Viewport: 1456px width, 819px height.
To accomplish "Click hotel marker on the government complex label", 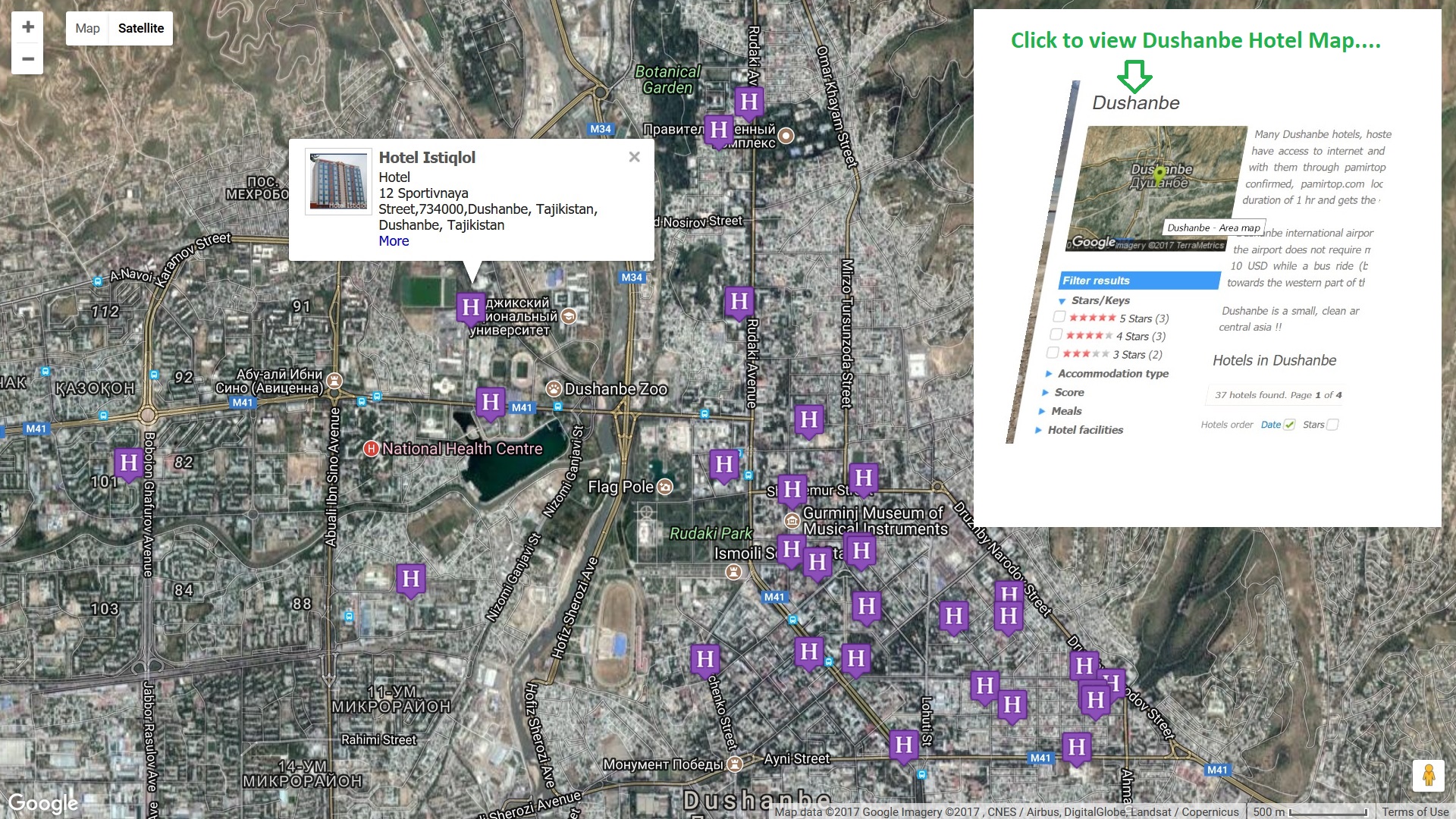I will pos(719,131).
